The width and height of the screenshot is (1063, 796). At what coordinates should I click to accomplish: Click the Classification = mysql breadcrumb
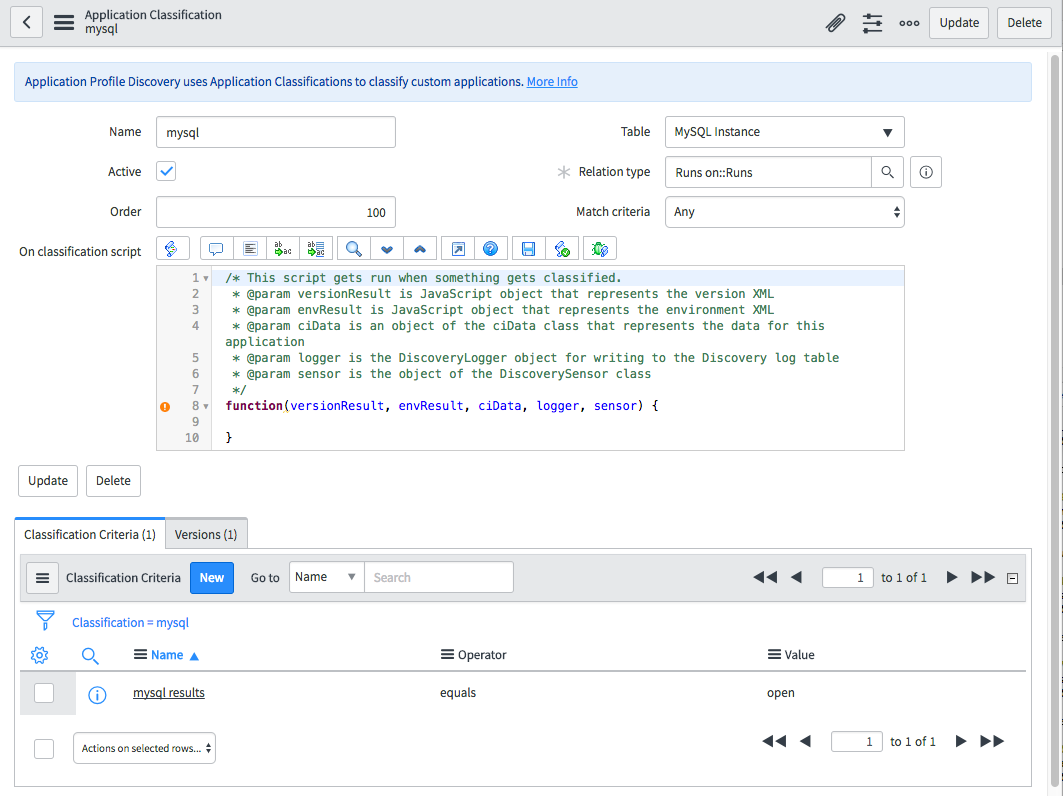pyautogui.click(x=130, y=622)
